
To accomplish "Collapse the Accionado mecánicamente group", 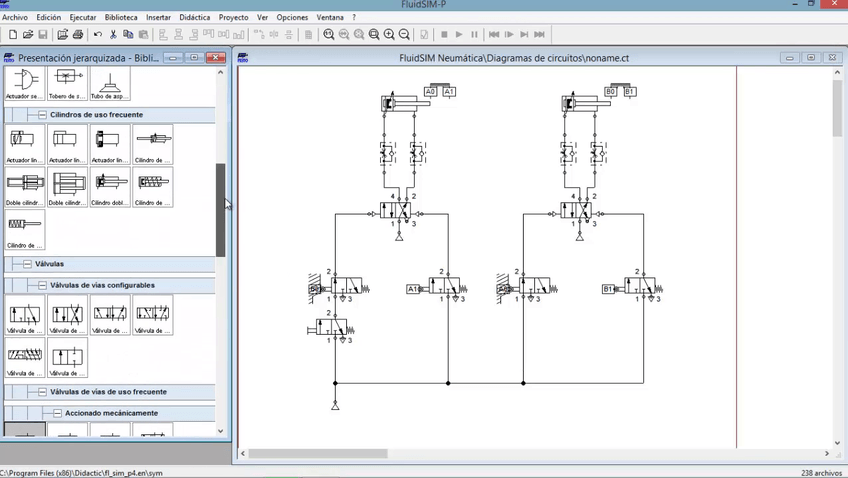I will click(57, 413).
